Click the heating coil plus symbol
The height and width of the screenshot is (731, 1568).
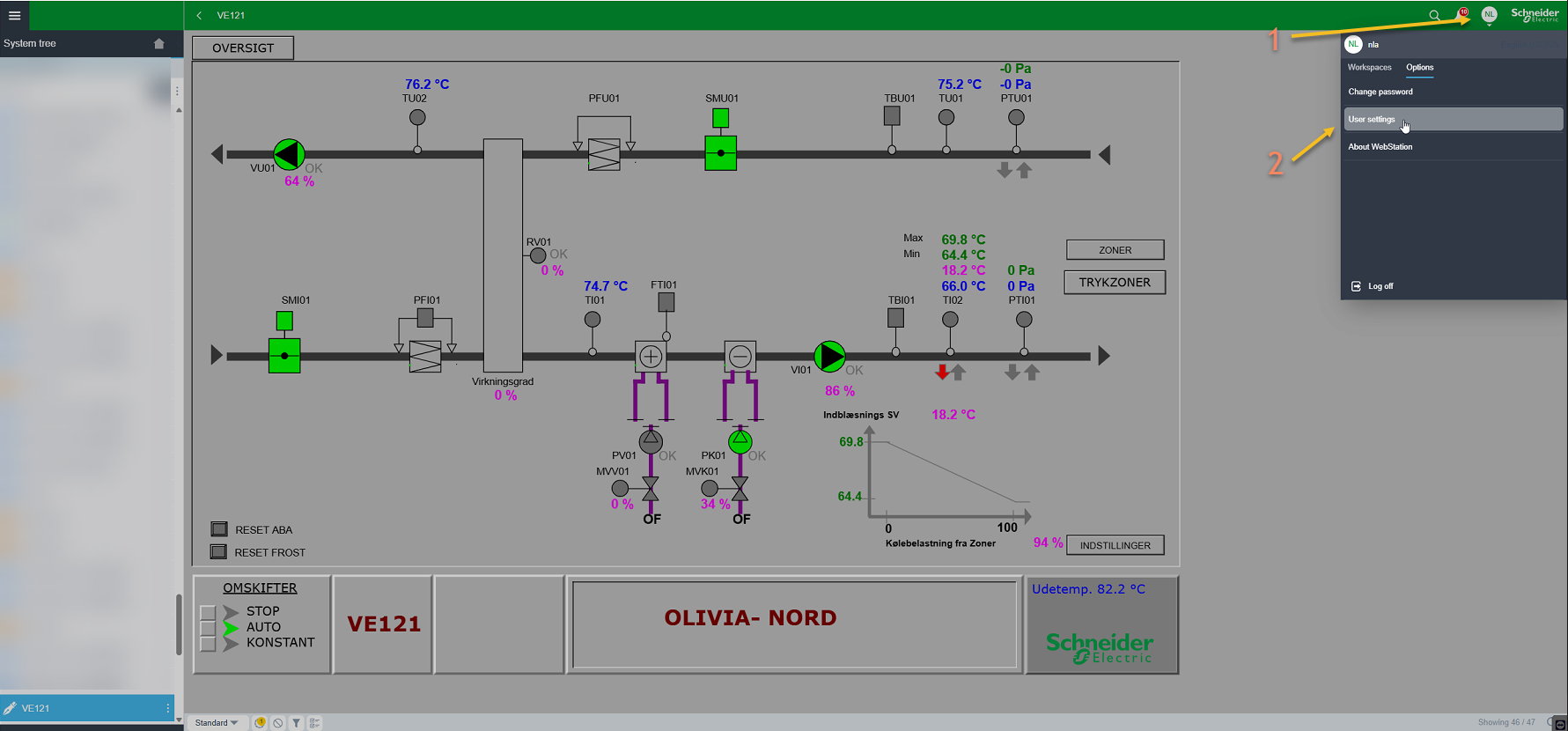[x=651, y=356]
